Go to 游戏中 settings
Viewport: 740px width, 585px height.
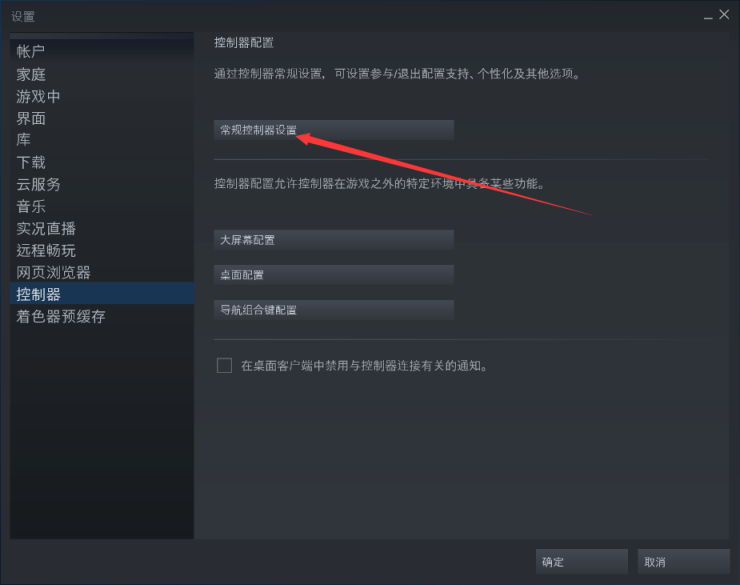pos(101,96)
